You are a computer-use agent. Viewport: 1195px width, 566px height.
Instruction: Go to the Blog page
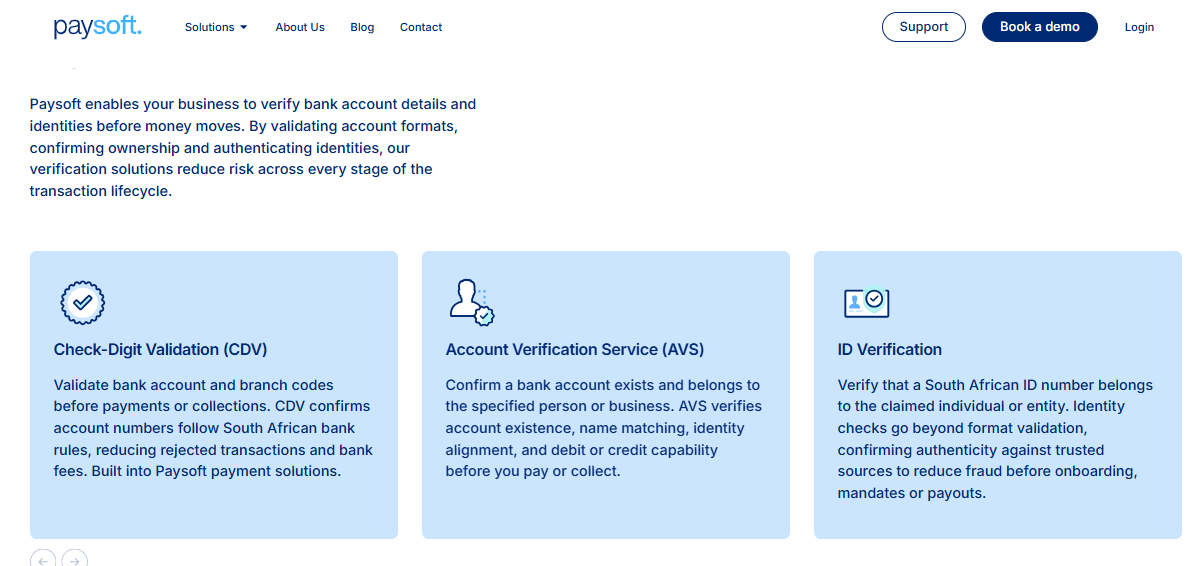[362, 27]
